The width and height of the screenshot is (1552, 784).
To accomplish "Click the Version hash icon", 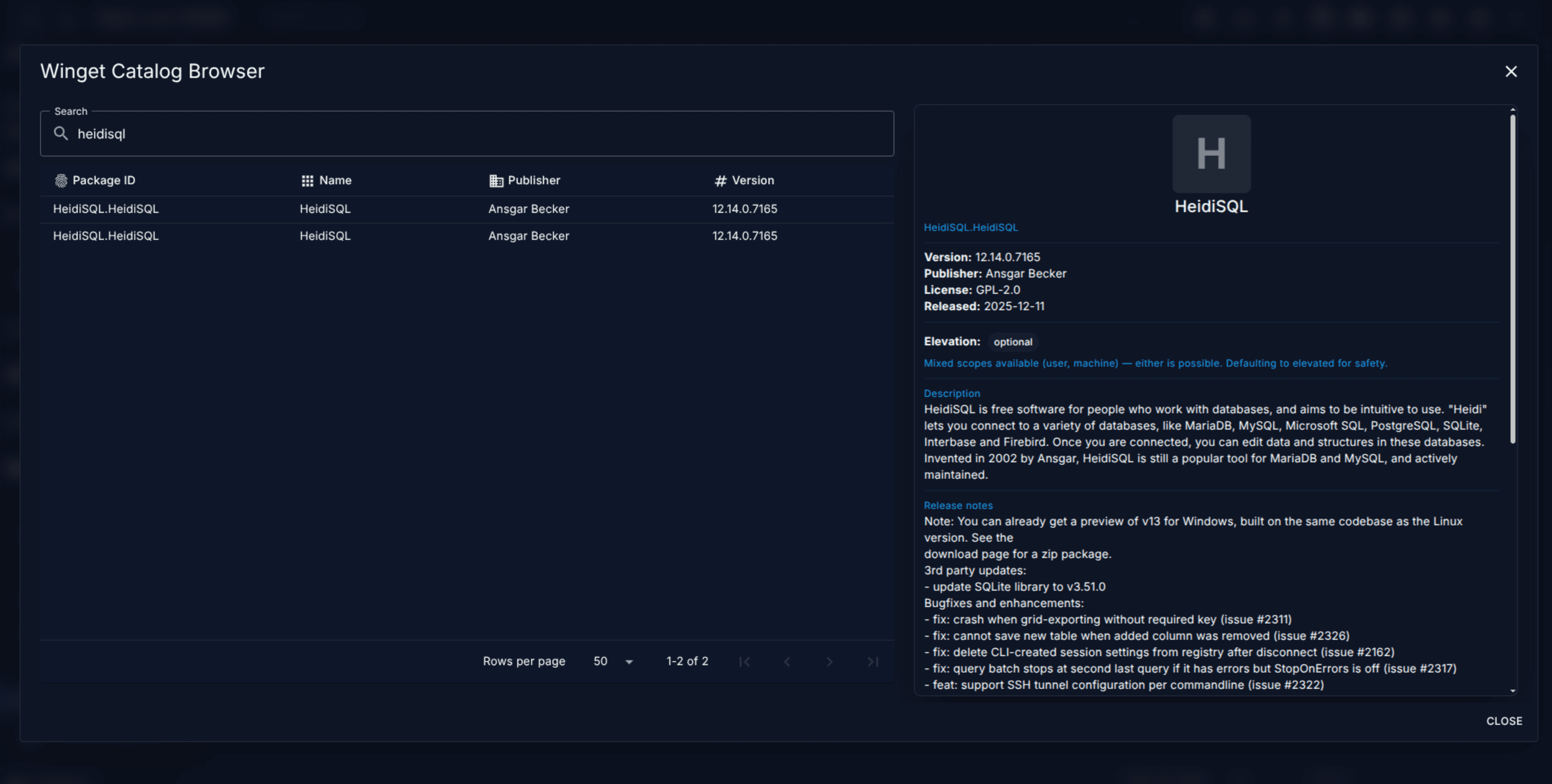I will [x=720, y=180].
